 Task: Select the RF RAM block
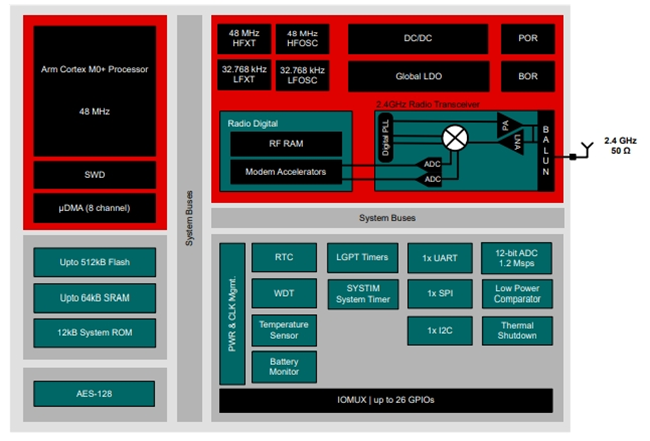pos(286,144)
